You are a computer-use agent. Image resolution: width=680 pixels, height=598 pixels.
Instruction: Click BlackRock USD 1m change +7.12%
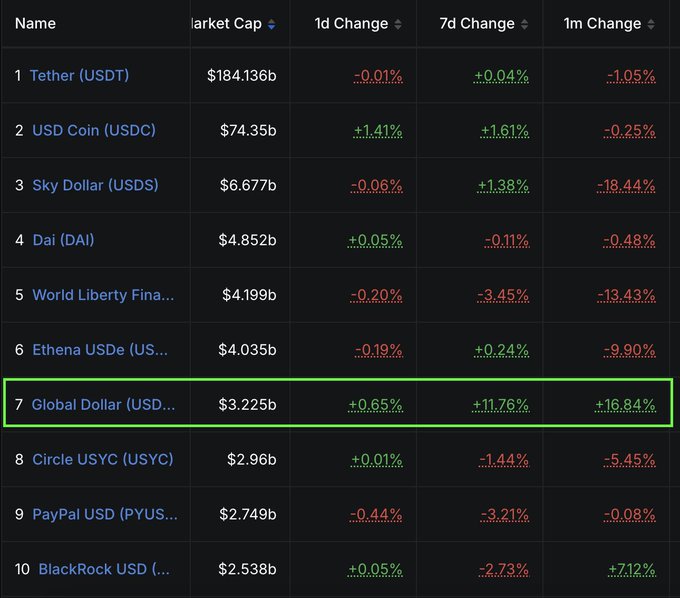[x=632, y=569]
